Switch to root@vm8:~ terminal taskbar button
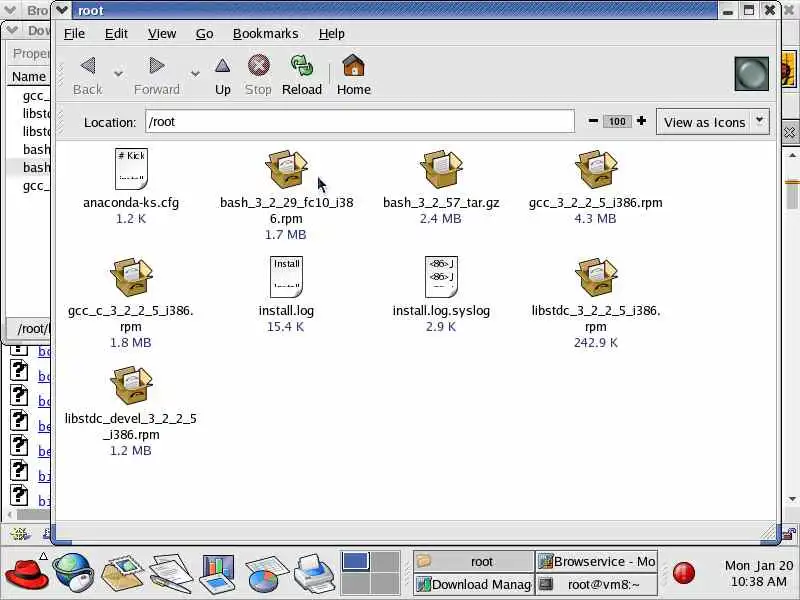800x600 pixels. pyautogui.click(x=596, y=584)
